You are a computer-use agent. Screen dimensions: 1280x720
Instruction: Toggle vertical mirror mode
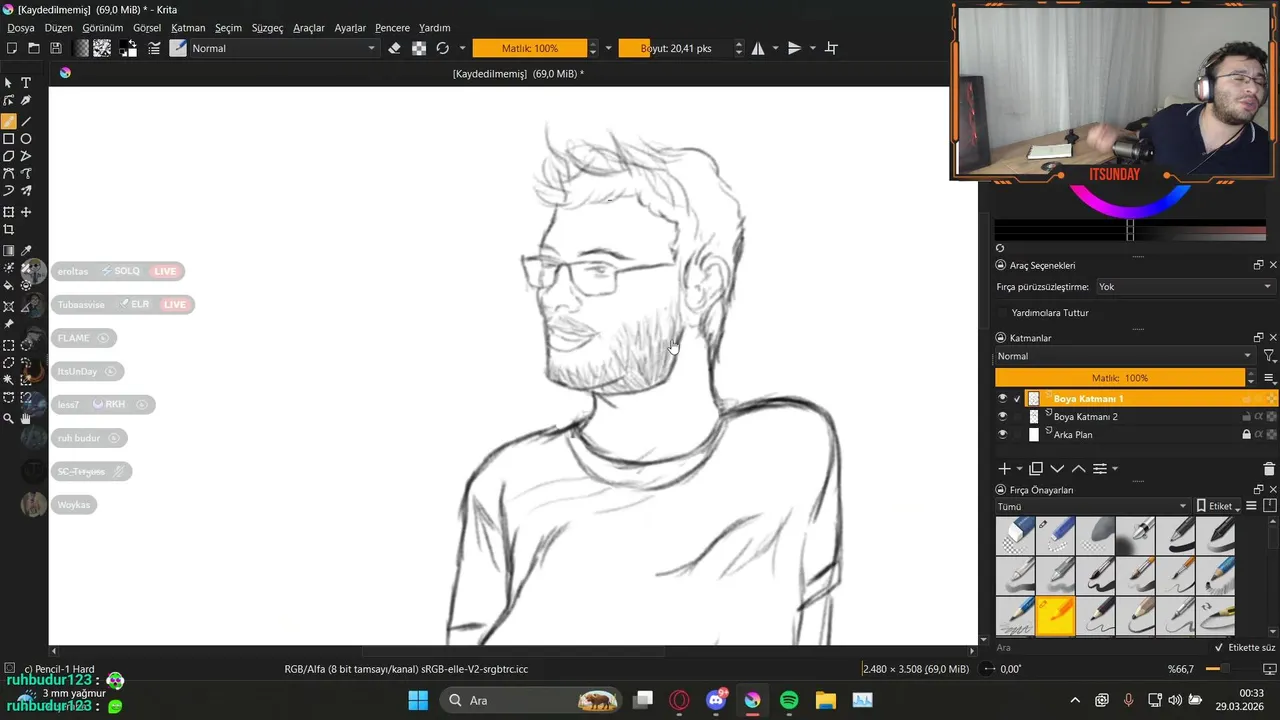(795, 48)
